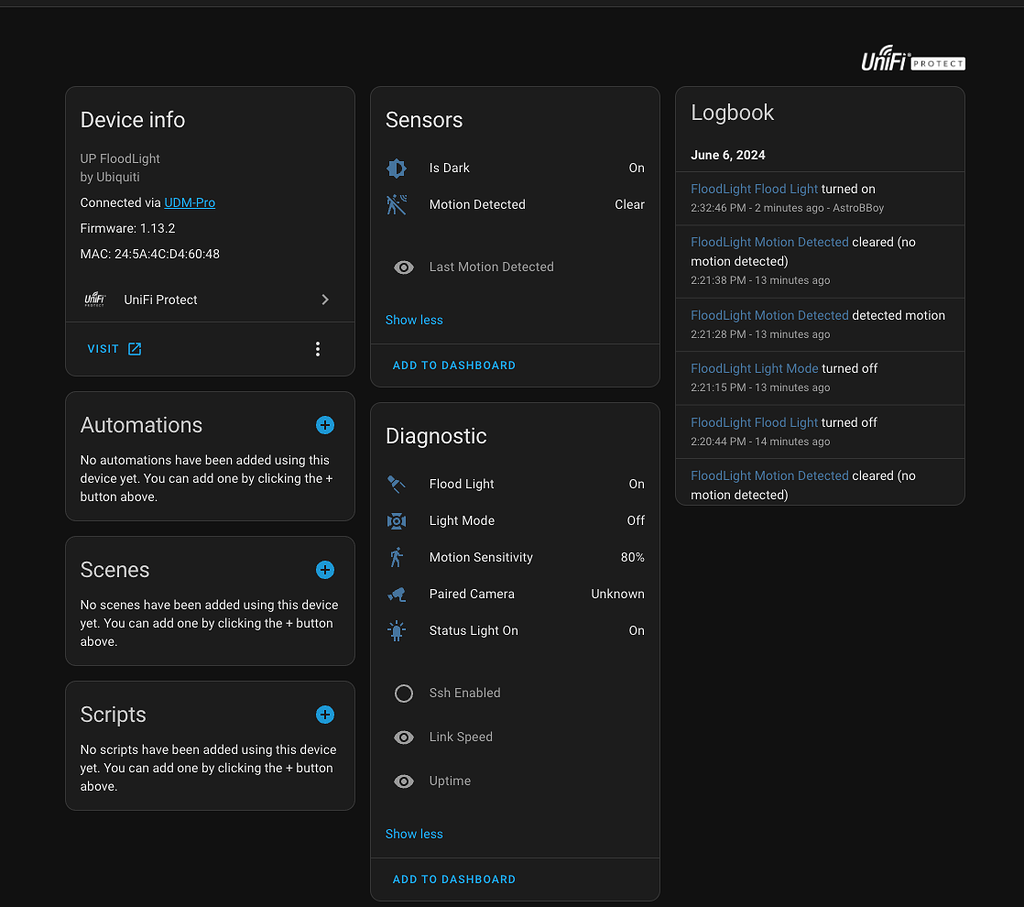Viewport: 1024px width, 907px height.
Task: Collapse Sensors list with Show less
Action: 414,320
